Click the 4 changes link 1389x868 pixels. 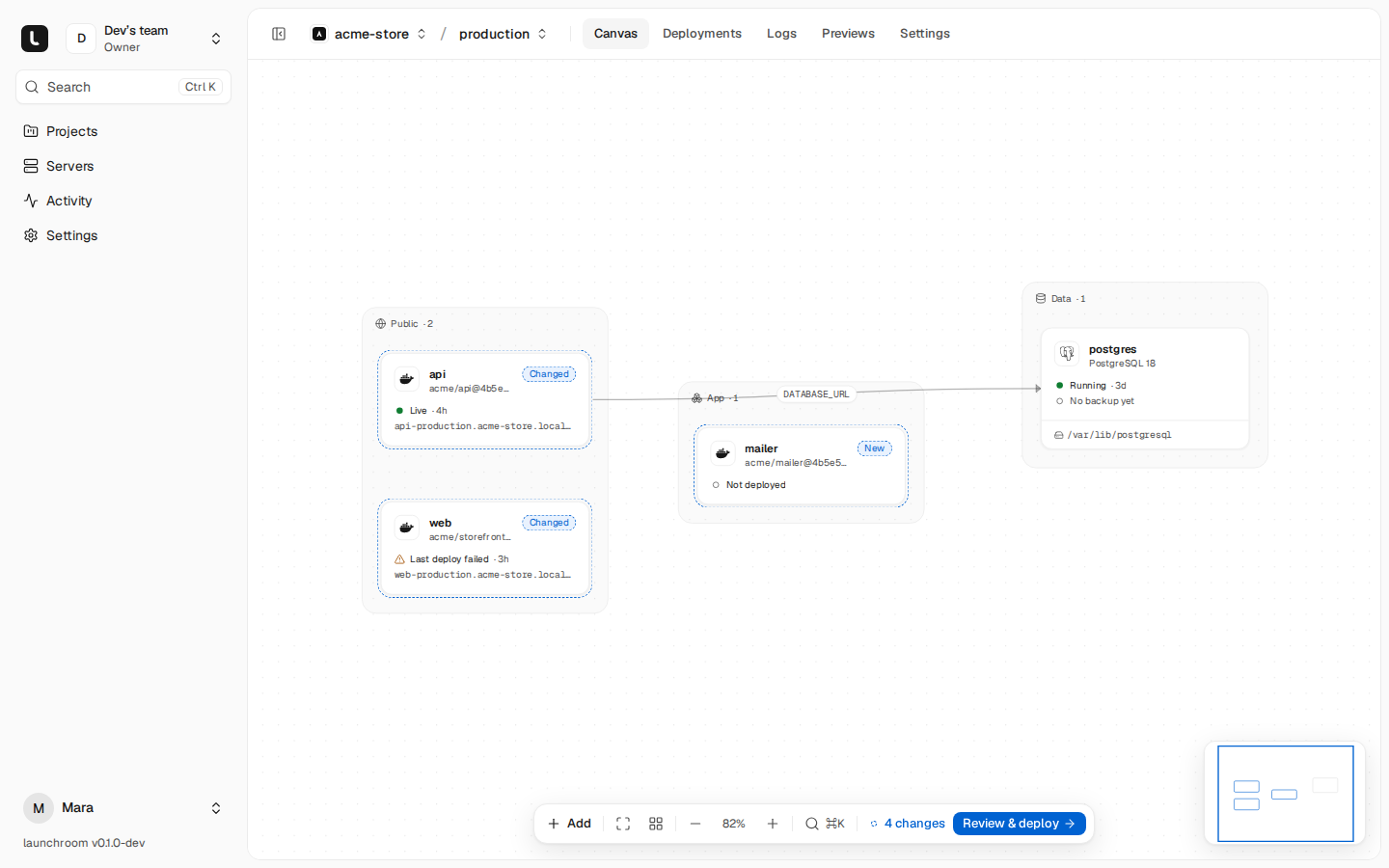click(x=908, y=824)
